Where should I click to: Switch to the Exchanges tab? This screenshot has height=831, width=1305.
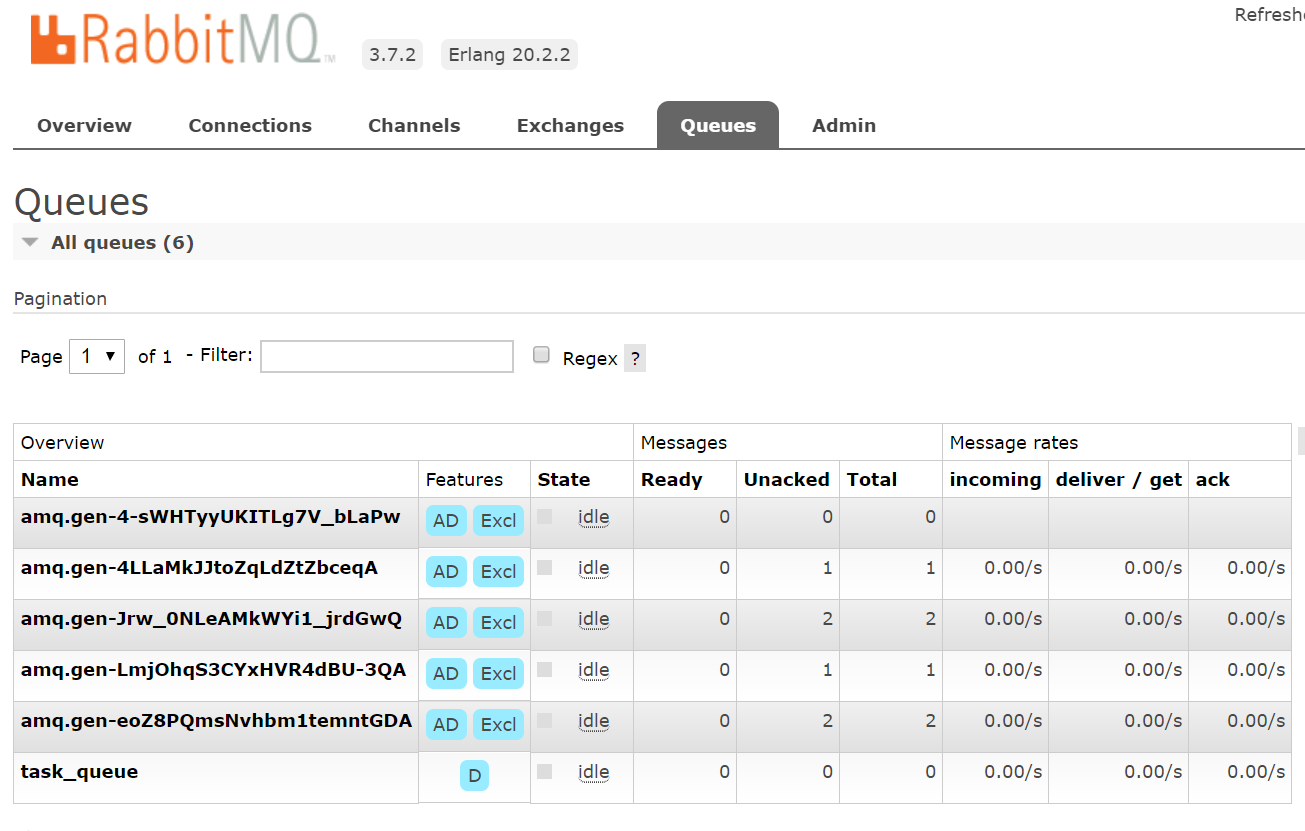click(570, 125)
